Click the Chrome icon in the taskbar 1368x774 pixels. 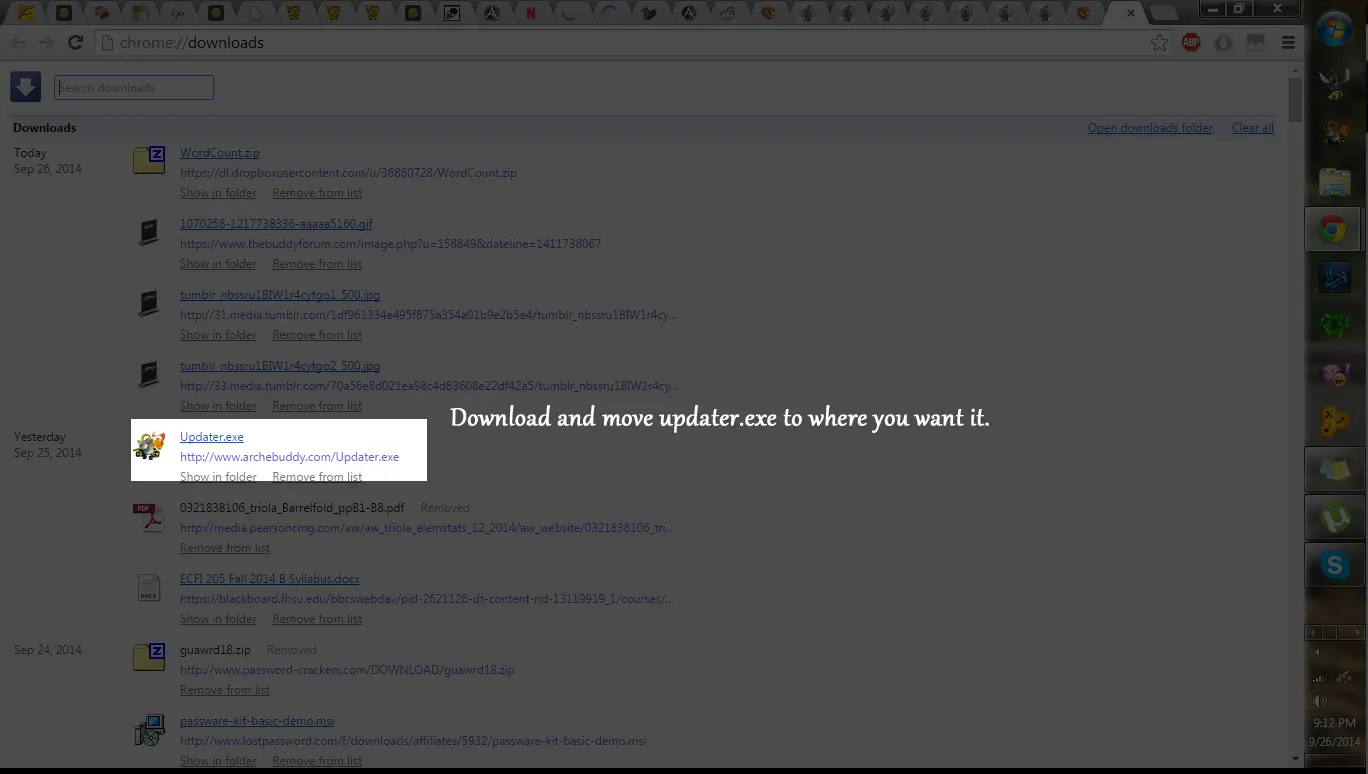tap(1332, 231)
